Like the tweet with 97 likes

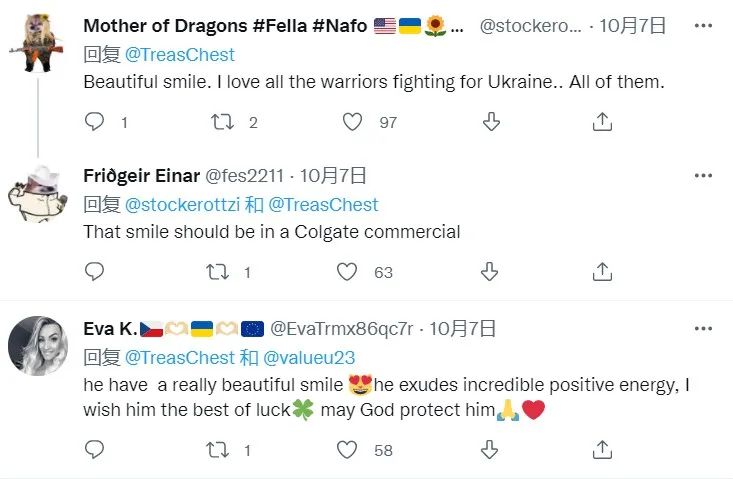coord(352,122)
